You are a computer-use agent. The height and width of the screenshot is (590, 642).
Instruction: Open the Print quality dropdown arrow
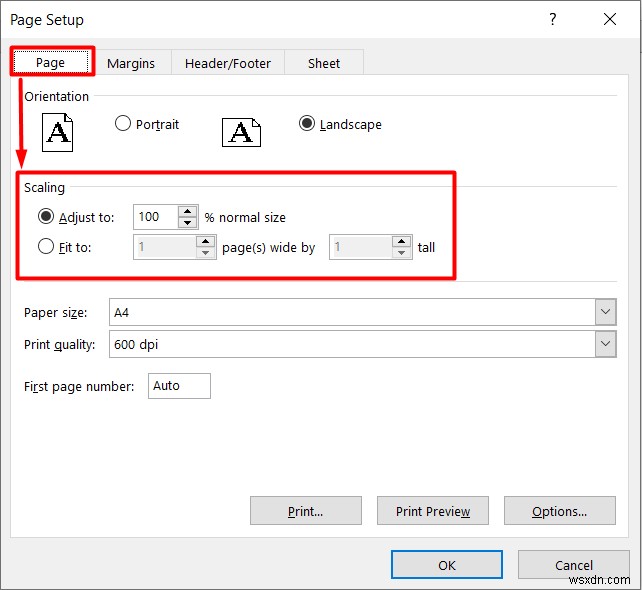[x=606, y=344]
